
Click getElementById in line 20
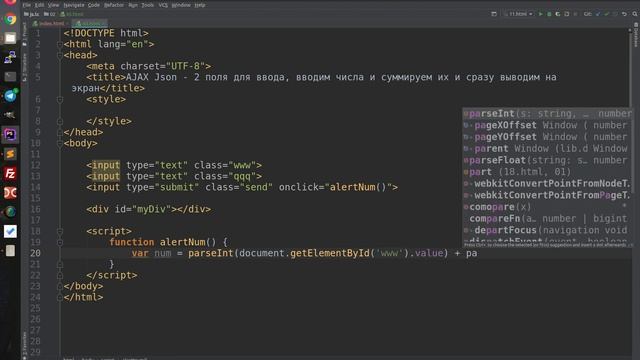click(330, 253)
